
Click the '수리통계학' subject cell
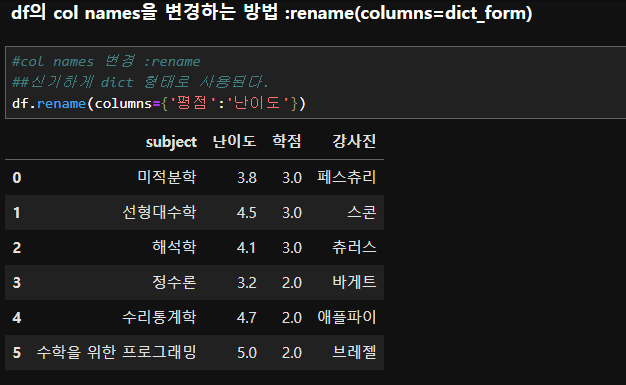(x=160, y=317)
